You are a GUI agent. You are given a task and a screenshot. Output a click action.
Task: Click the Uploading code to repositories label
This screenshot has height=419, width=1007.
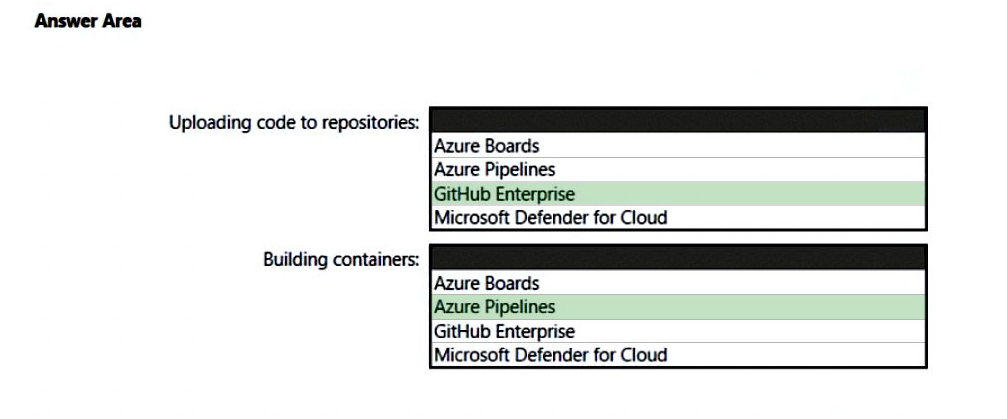(x=294, y=123)
